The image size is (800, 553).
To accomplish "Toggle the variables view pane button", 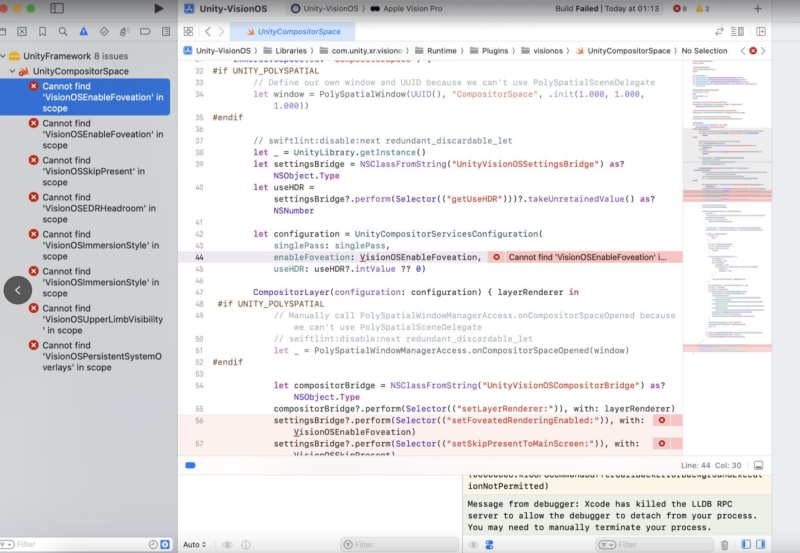I will (746, 545).
